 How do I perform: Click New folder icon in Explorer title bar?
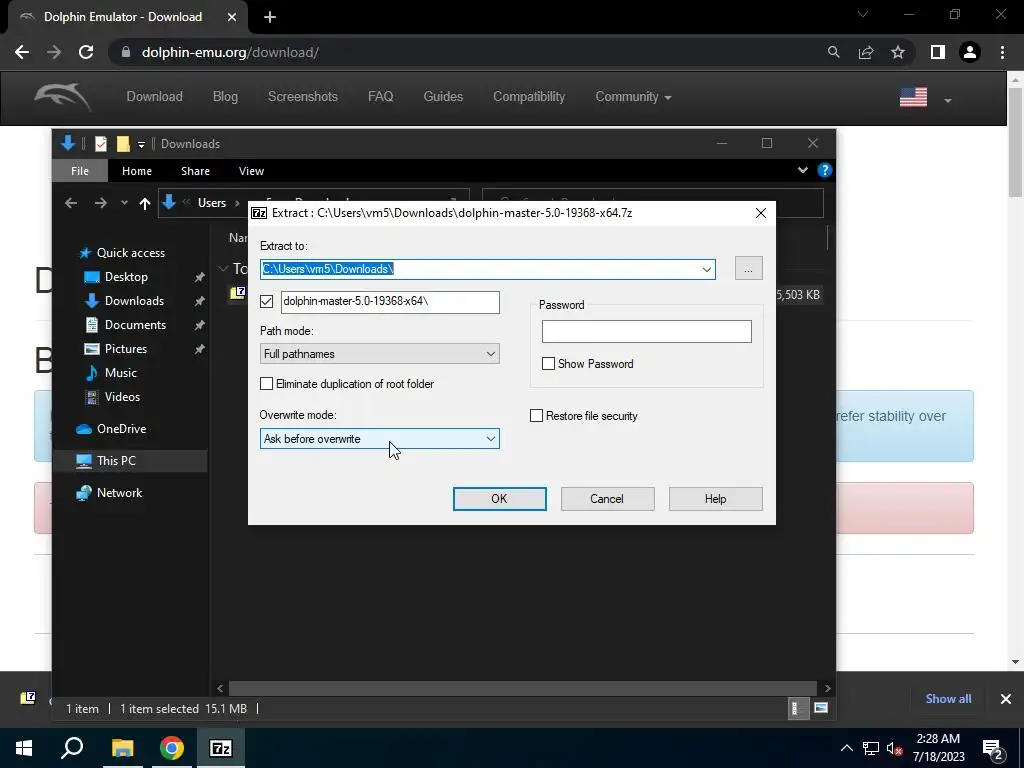[123, 144]
